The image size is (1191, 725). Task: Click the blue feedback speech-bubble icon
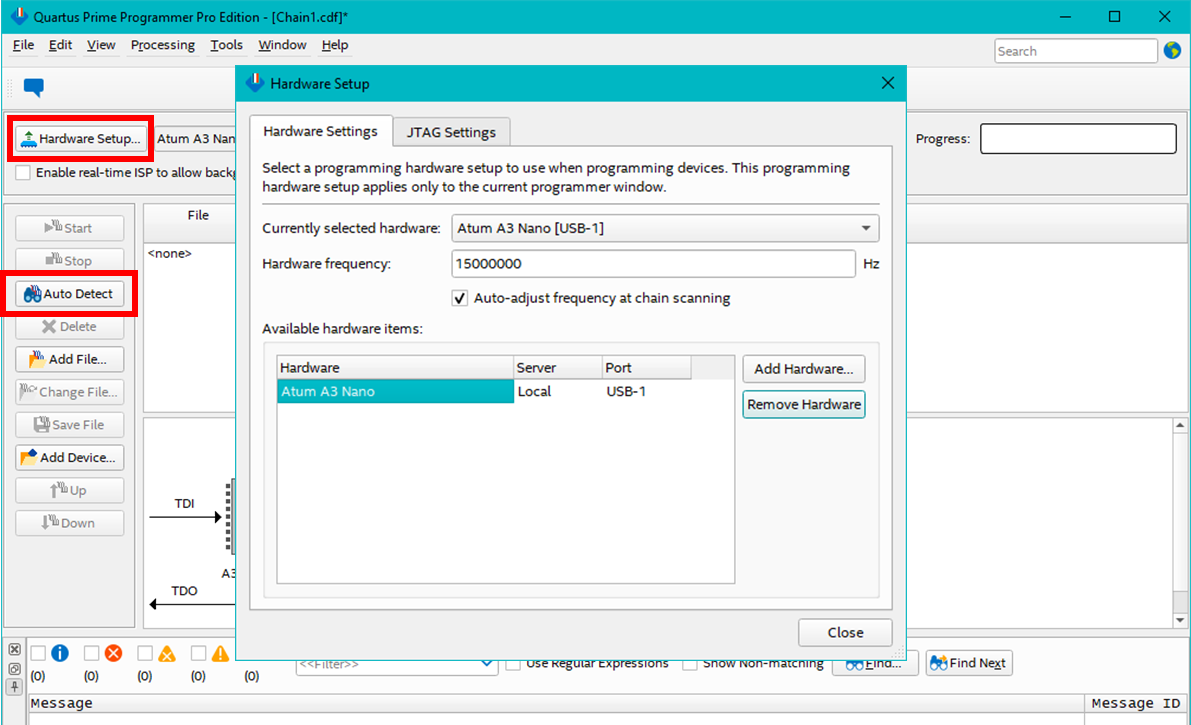(x=33, y=88)
